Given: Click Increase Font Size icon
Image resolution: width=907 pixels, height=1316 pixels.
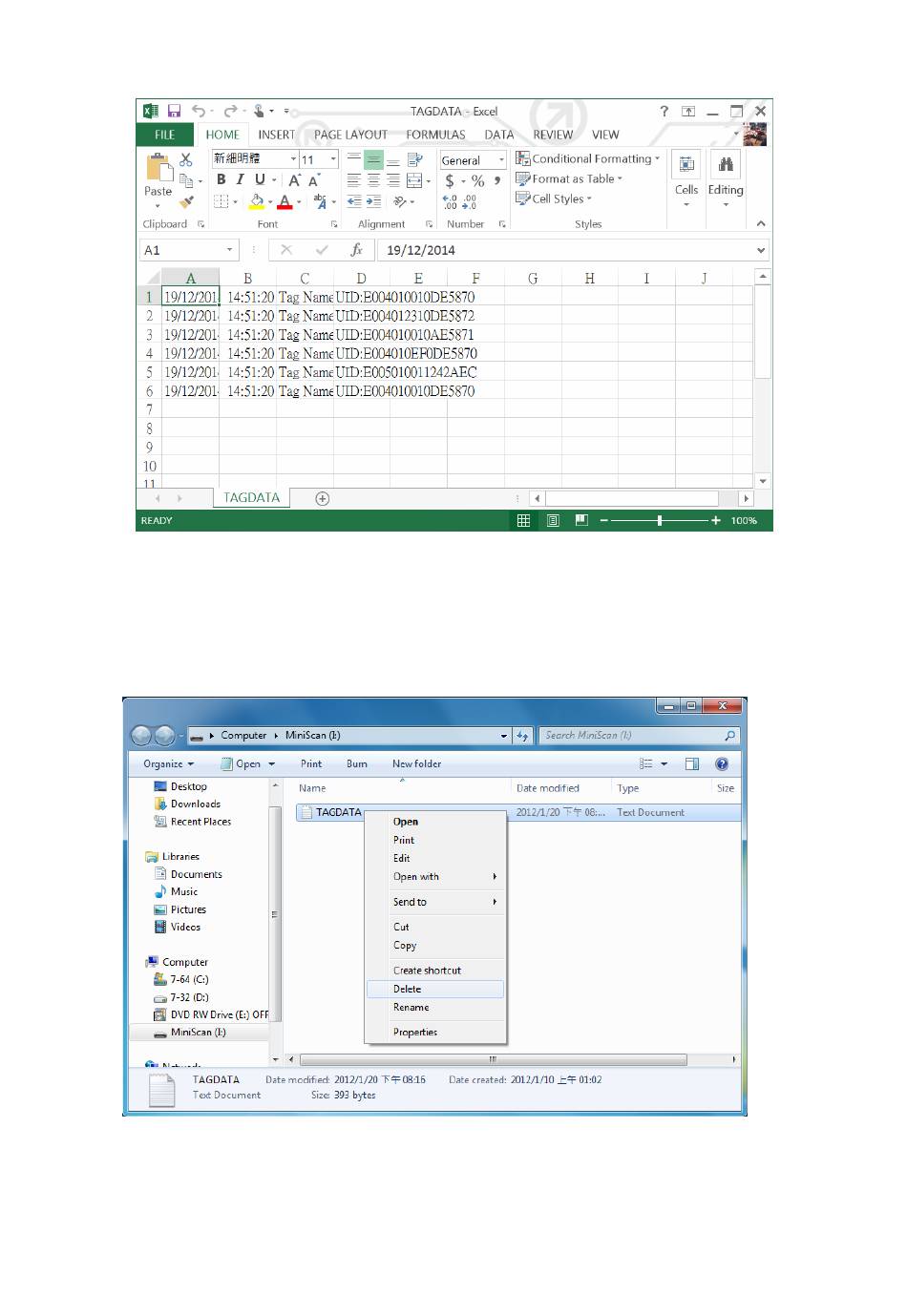Looking at the screenshot, I should pyautogui.click(x=295, y=179).
